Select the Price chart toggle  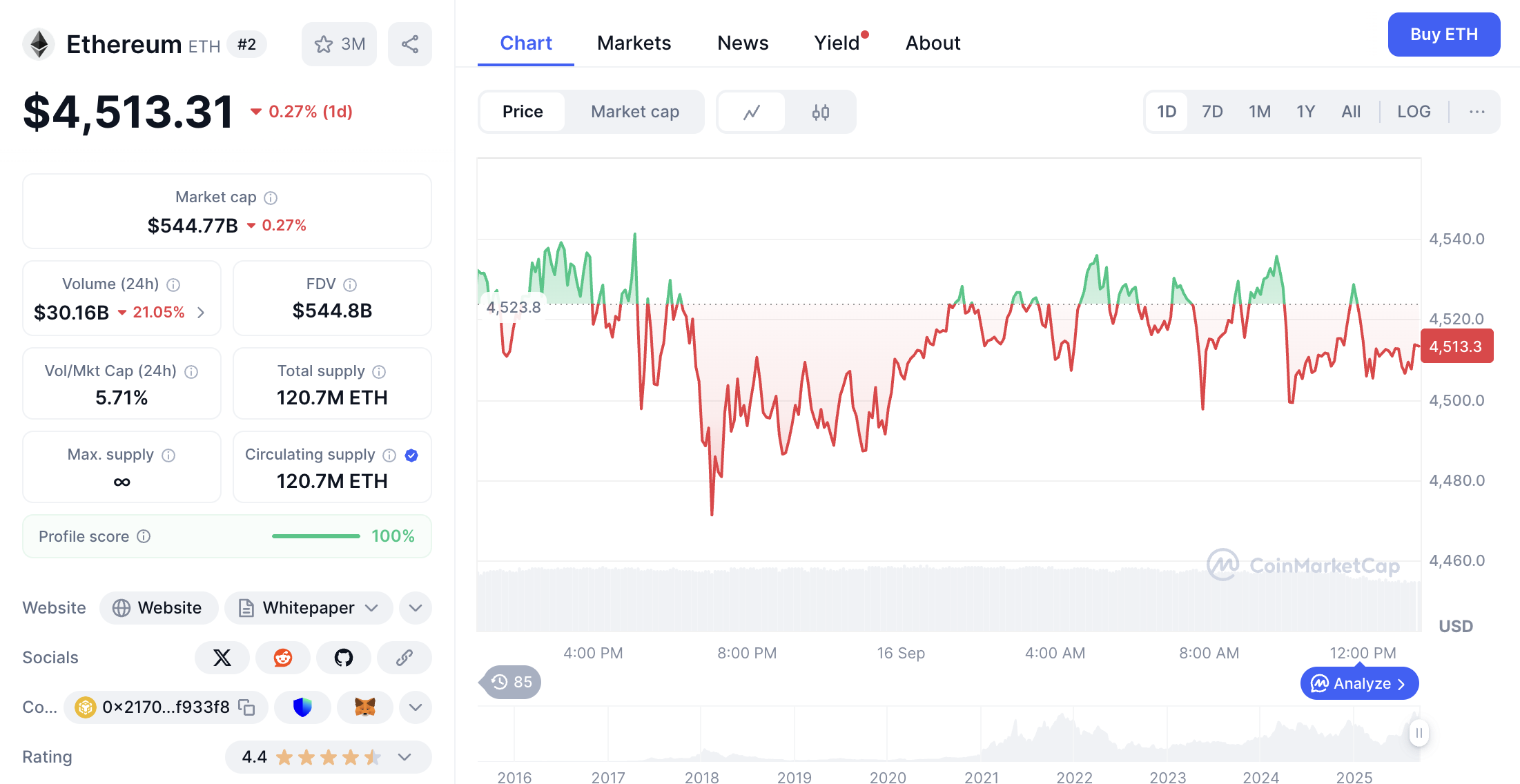tap(523, 112)
